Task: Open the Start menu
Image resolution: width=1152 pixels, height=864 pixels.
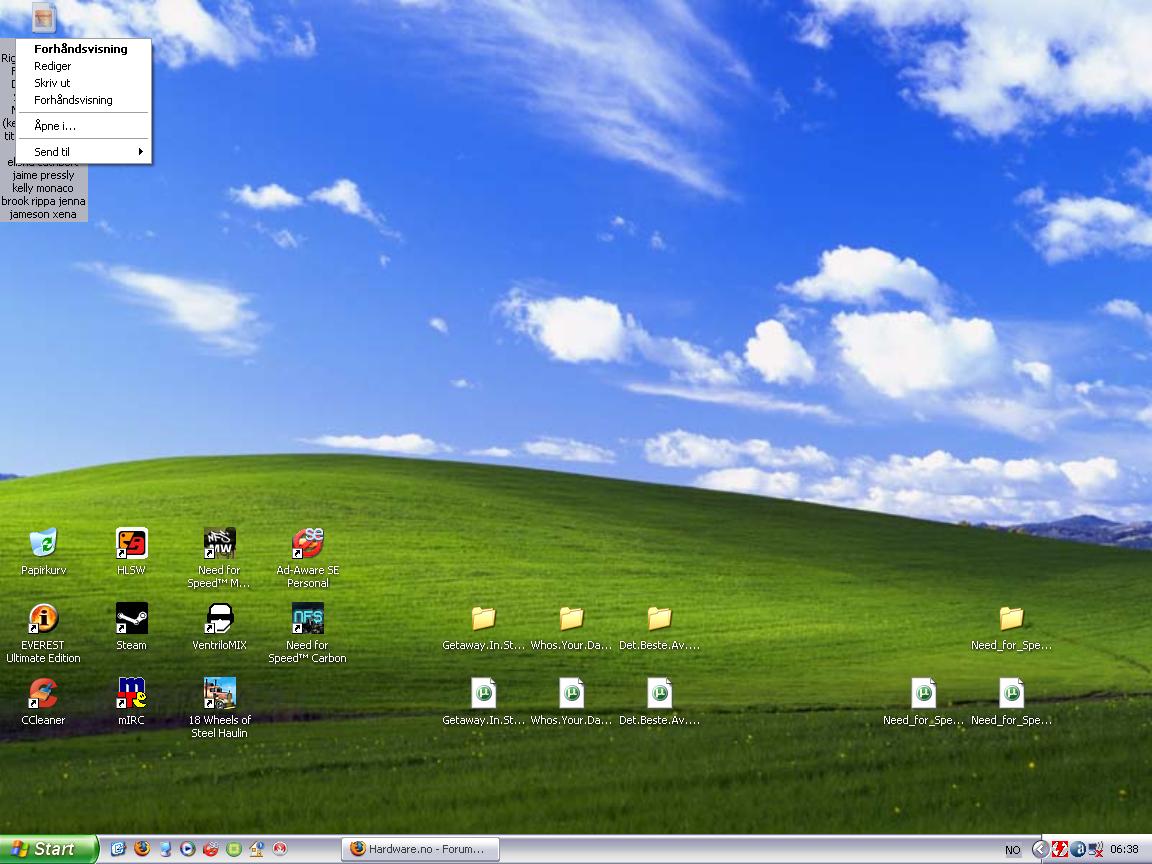Action: click(x=48, y=849)
